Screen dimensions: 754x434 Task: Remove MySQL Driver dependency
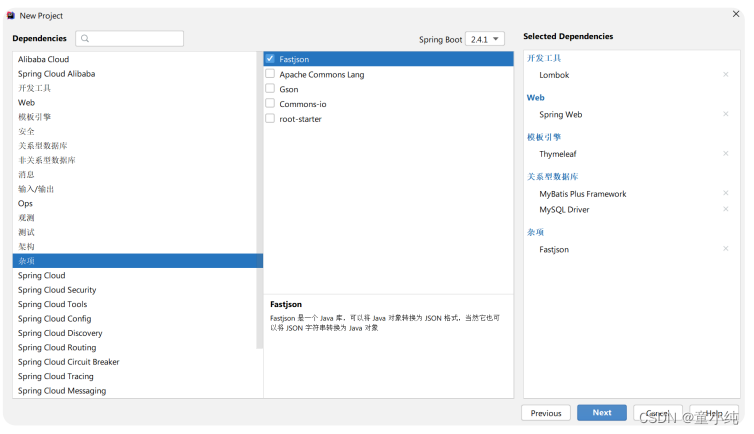click(726, 210)
